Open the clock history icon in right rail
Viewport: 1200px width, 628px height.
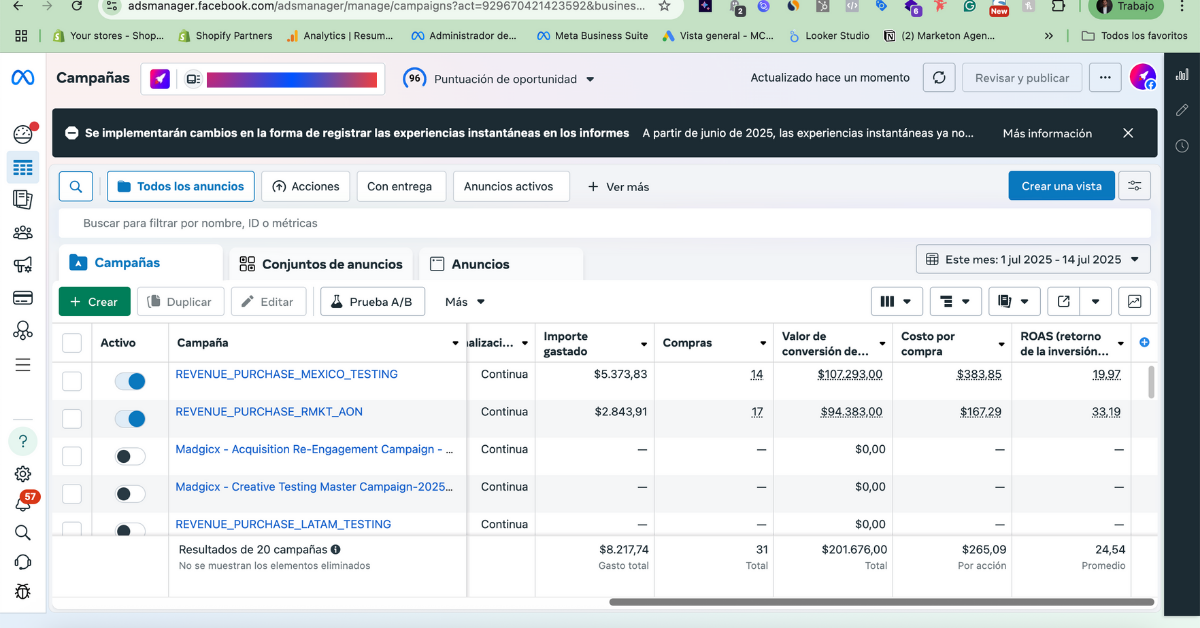pyautogui.click(x=1182, y=146)
